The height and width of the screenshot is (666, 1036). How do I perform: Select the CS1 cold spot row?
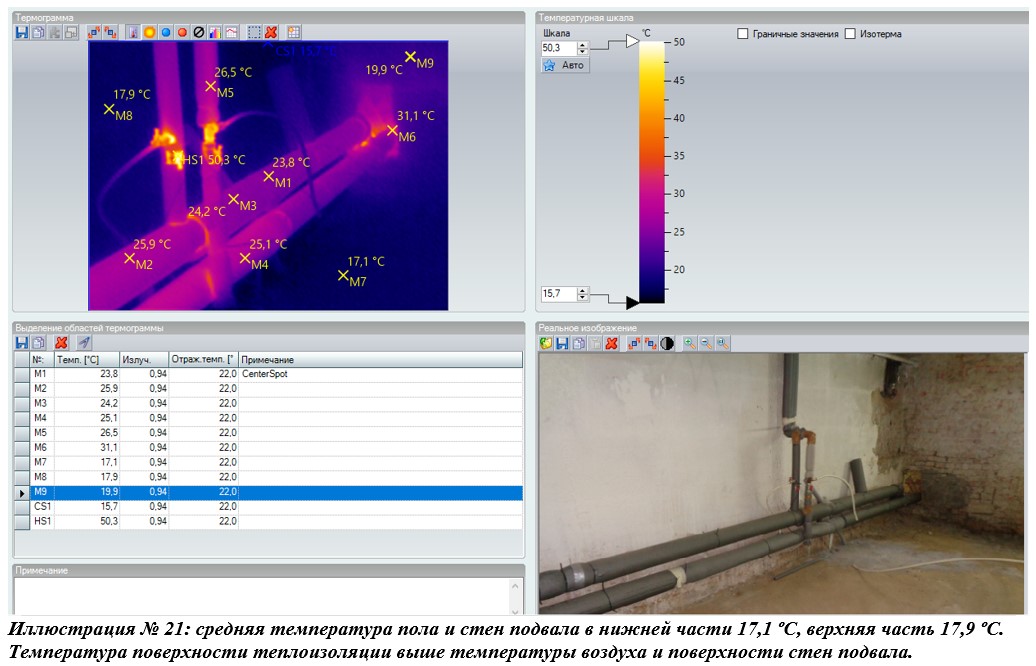point(268,507)
